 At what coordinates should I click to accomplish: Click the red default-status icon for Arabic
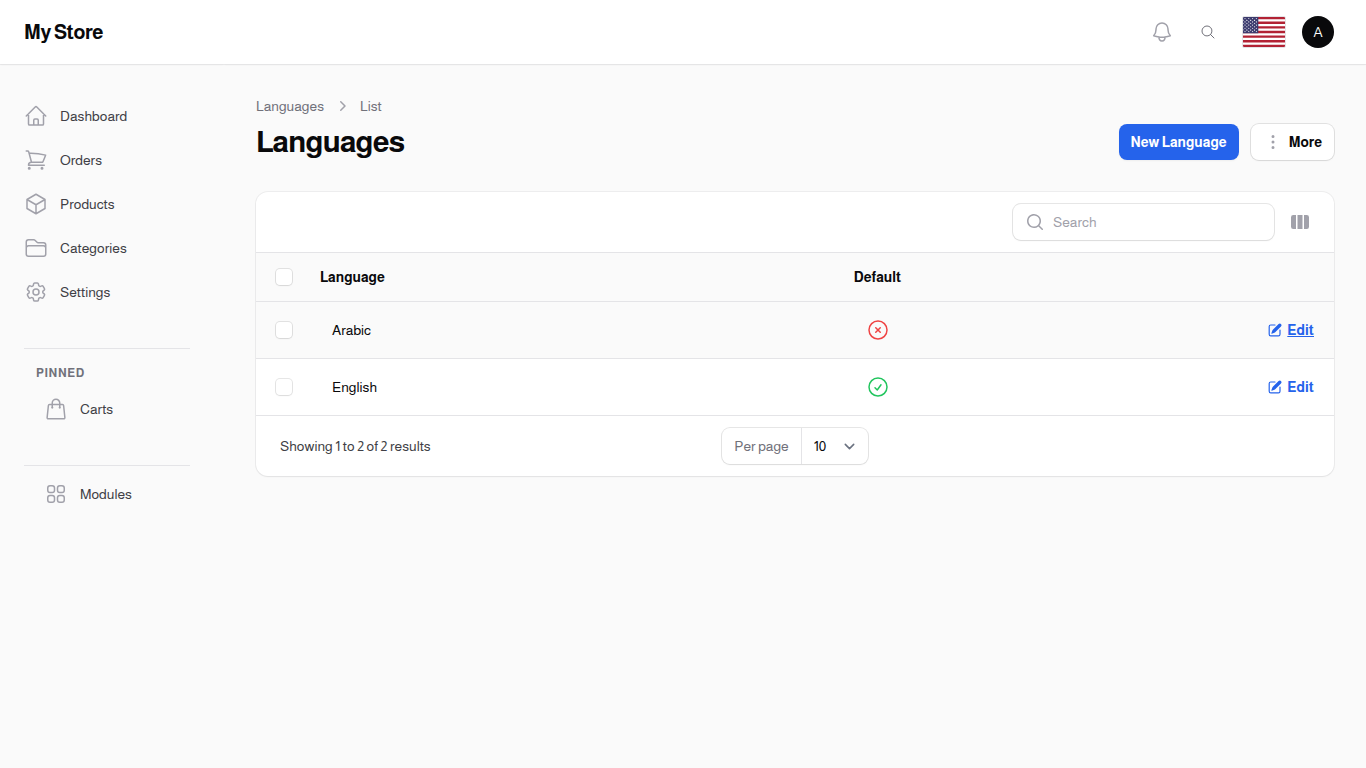click(x=878, y=330)
